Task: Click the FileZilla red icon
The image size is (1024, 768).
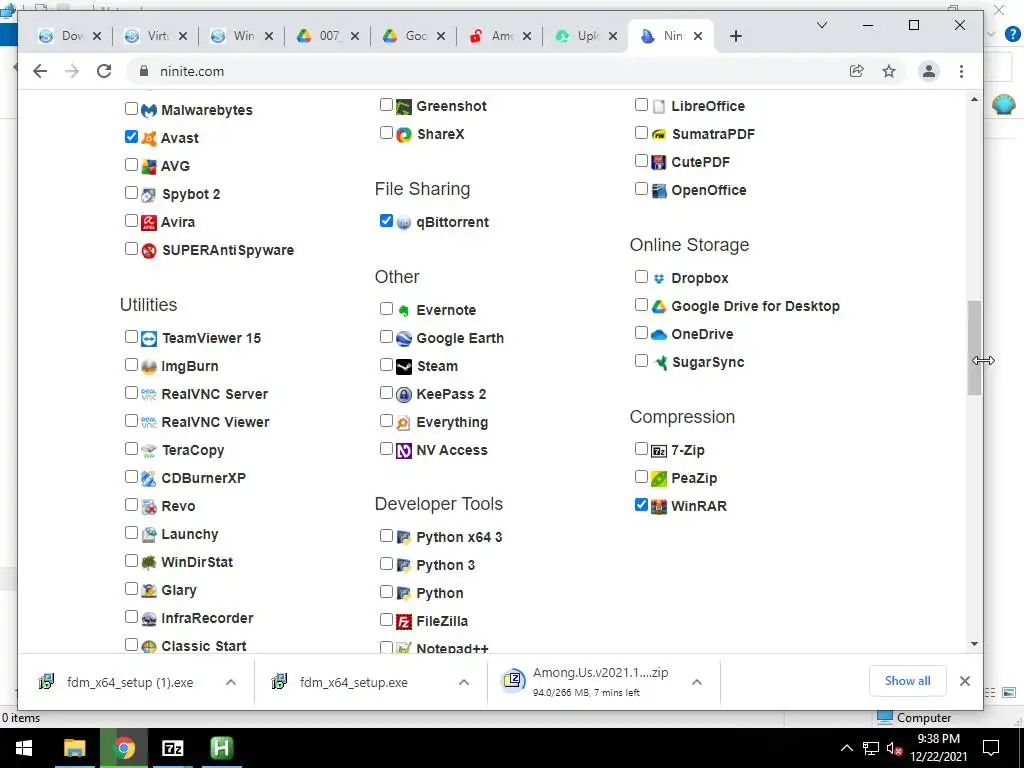Action: point(404,622)
